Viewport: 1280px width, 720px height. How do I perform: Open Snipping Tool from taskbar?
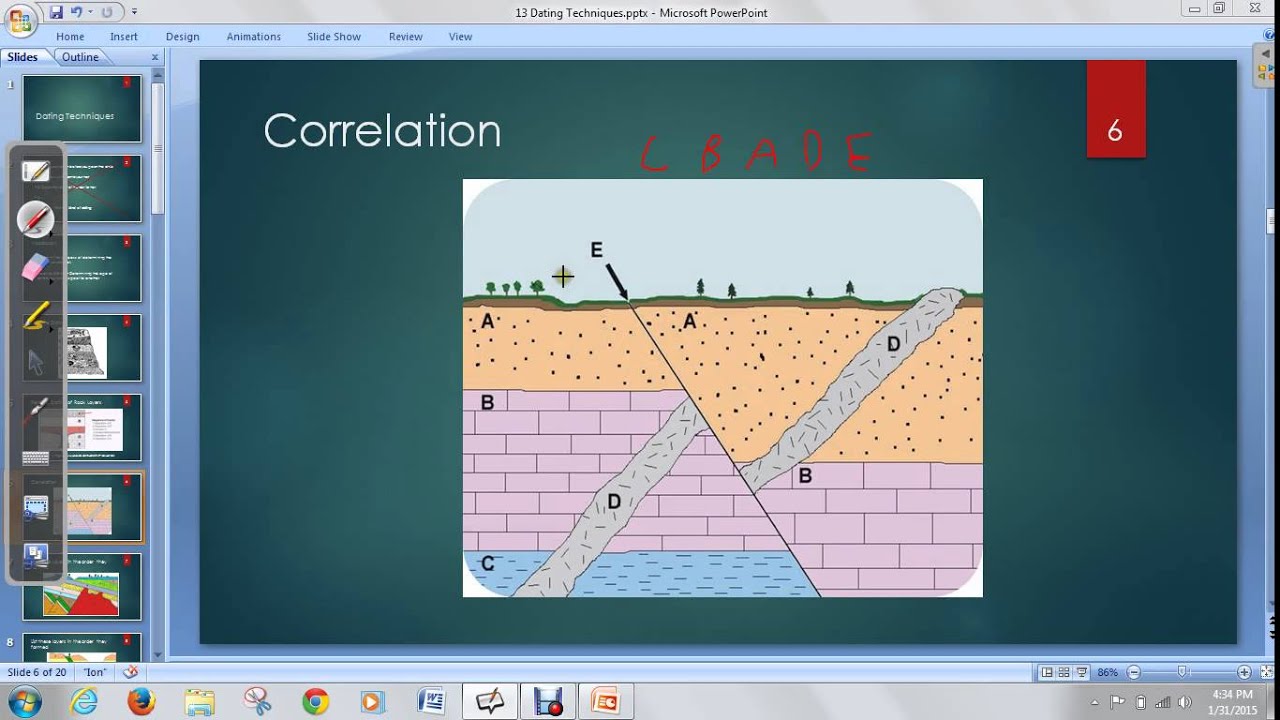point(257,702)
